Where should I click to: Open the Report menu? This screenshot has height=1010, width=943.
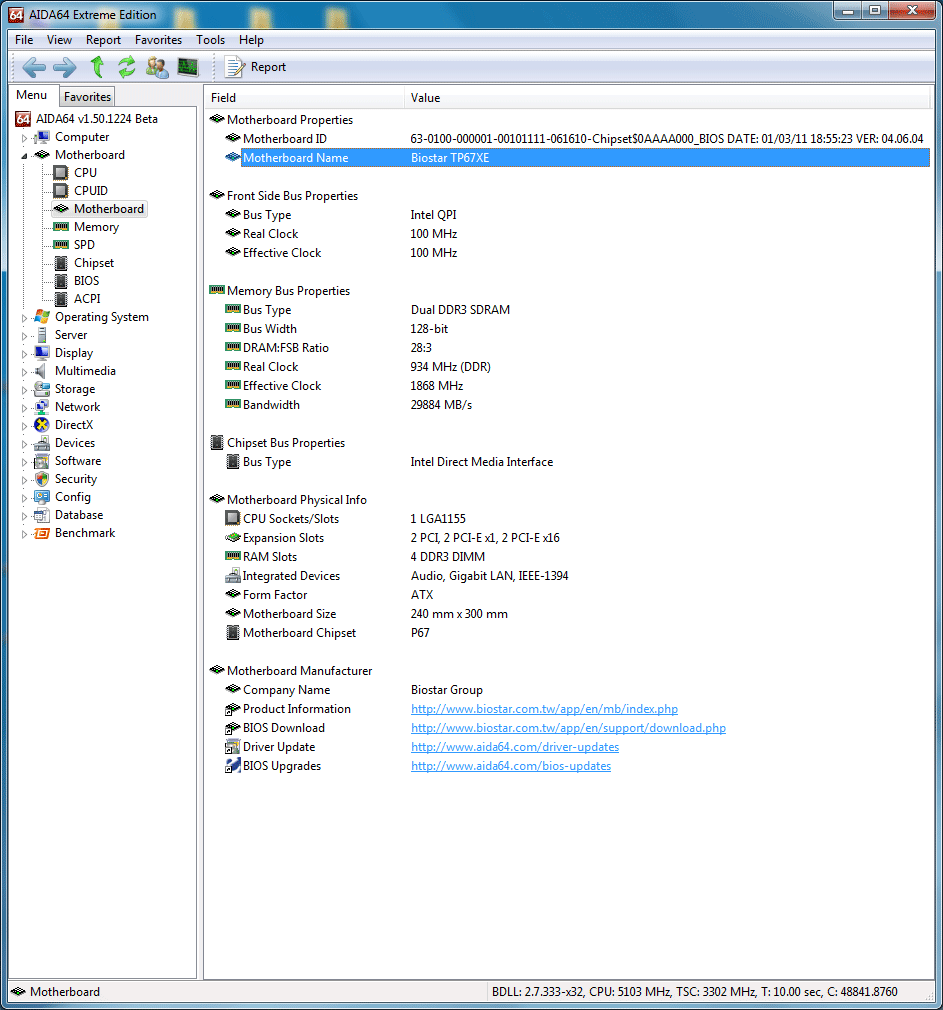point(103,40)
